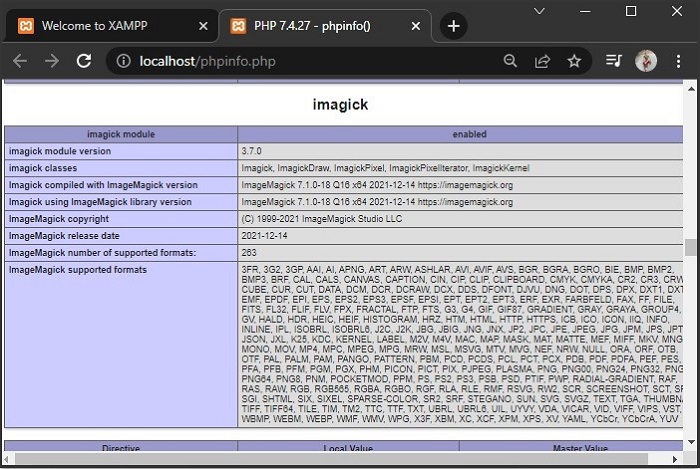This screenshot has height=469, width=700.
Task: Maximize the browser window
Action: [x=631, y=11]
